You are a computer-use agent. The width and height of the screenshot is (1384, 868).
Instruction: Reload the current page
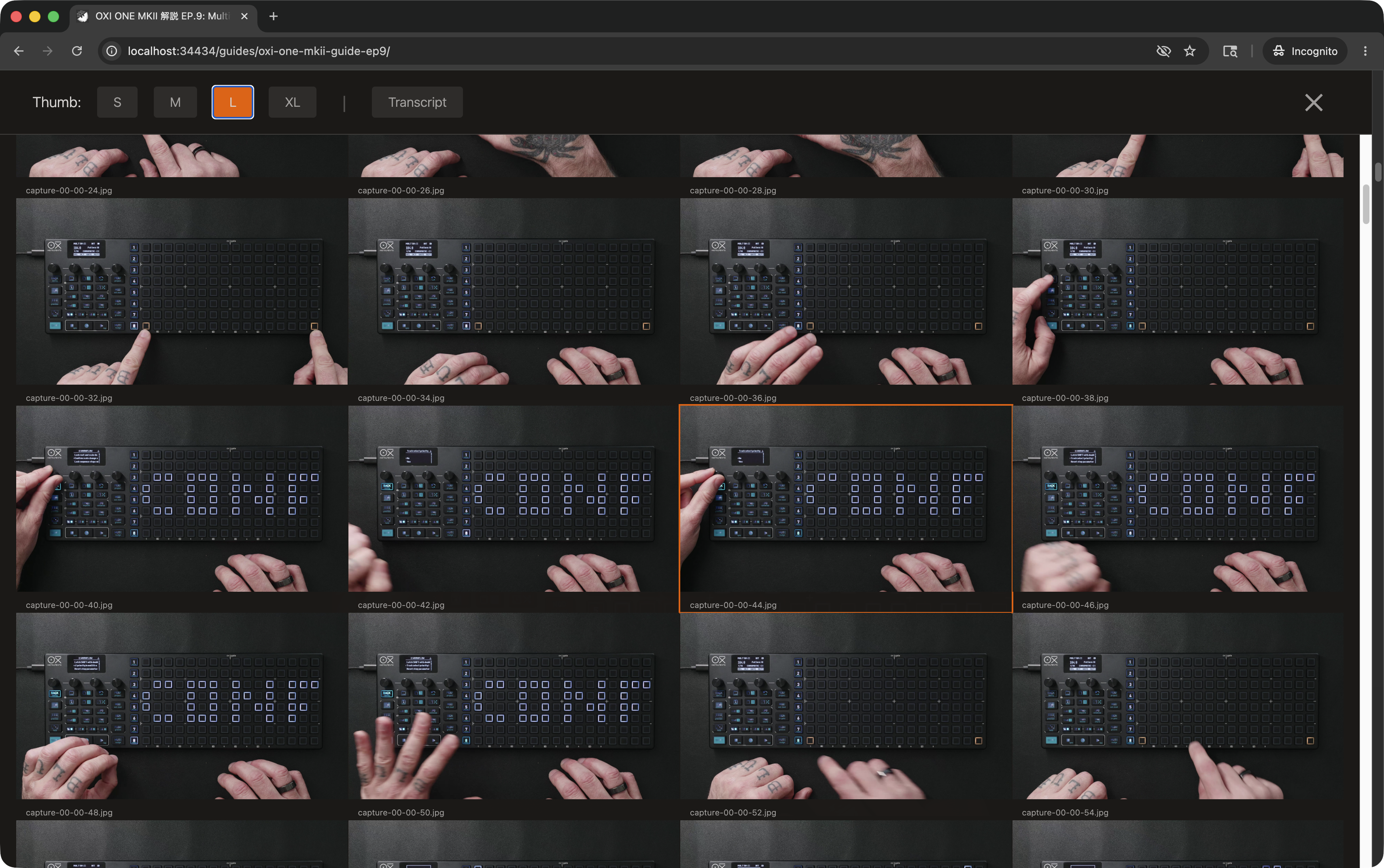[77, 51]
